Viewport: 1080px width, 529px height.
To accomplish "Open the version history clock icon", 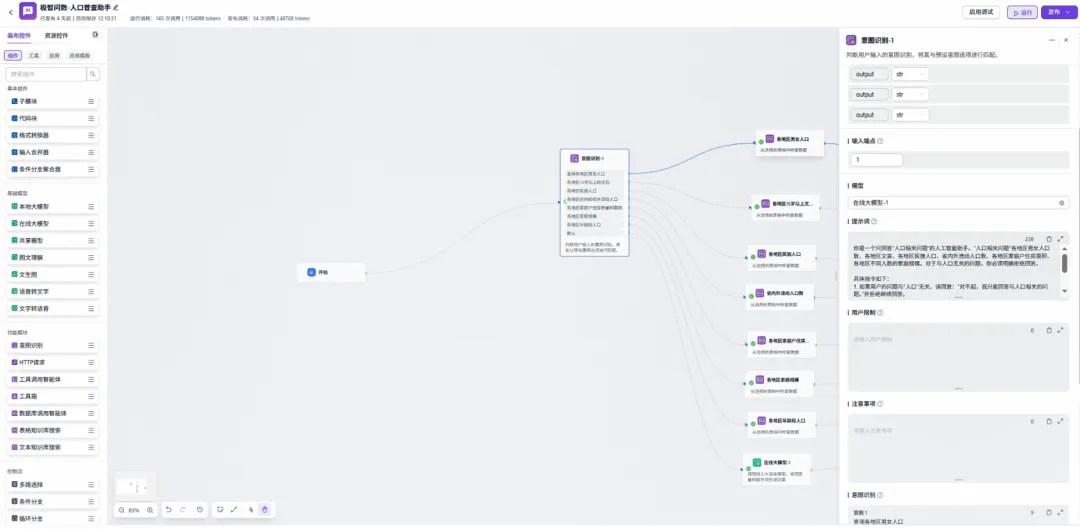I will pos(200,510).
